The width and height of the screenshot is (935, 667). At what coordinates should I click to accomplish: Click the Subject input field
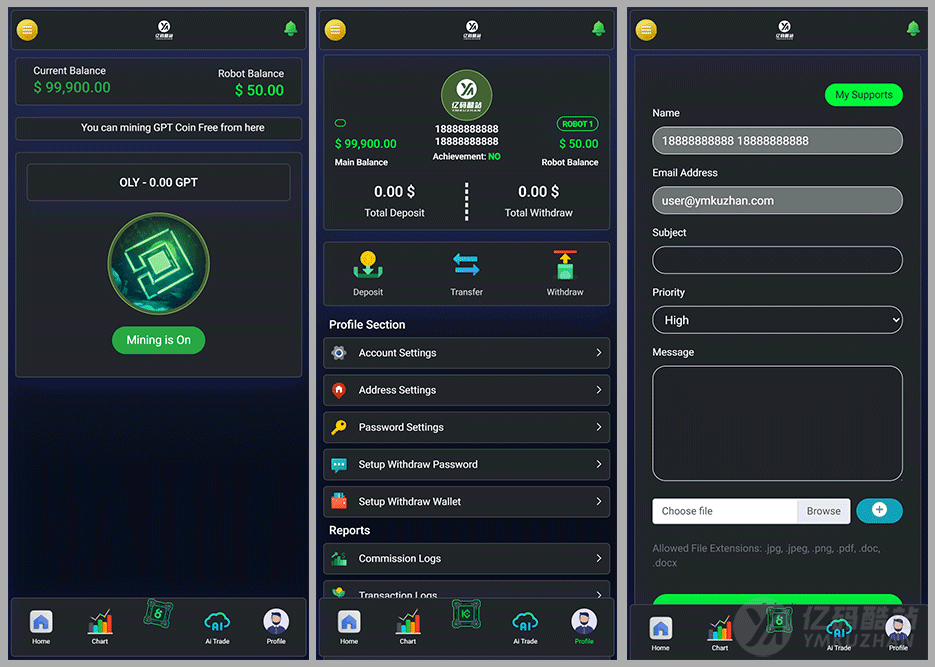coord(777,260)
